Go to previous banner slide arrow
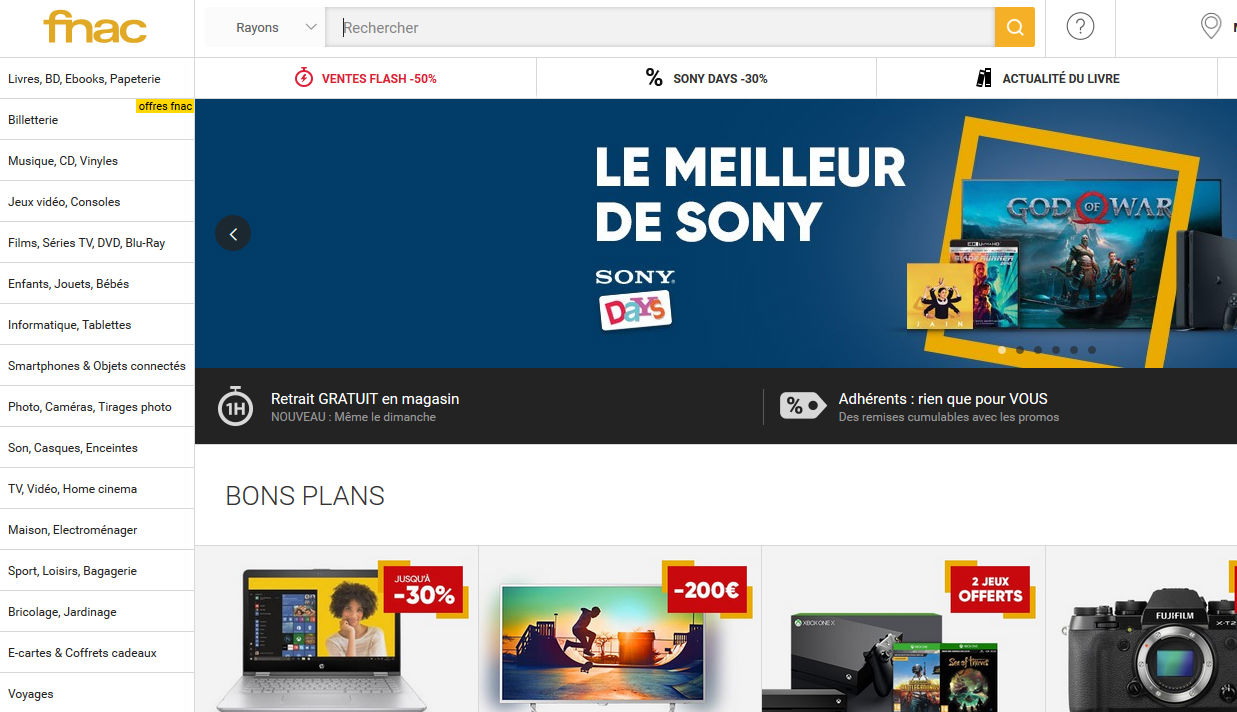 (x=233, y=233)
